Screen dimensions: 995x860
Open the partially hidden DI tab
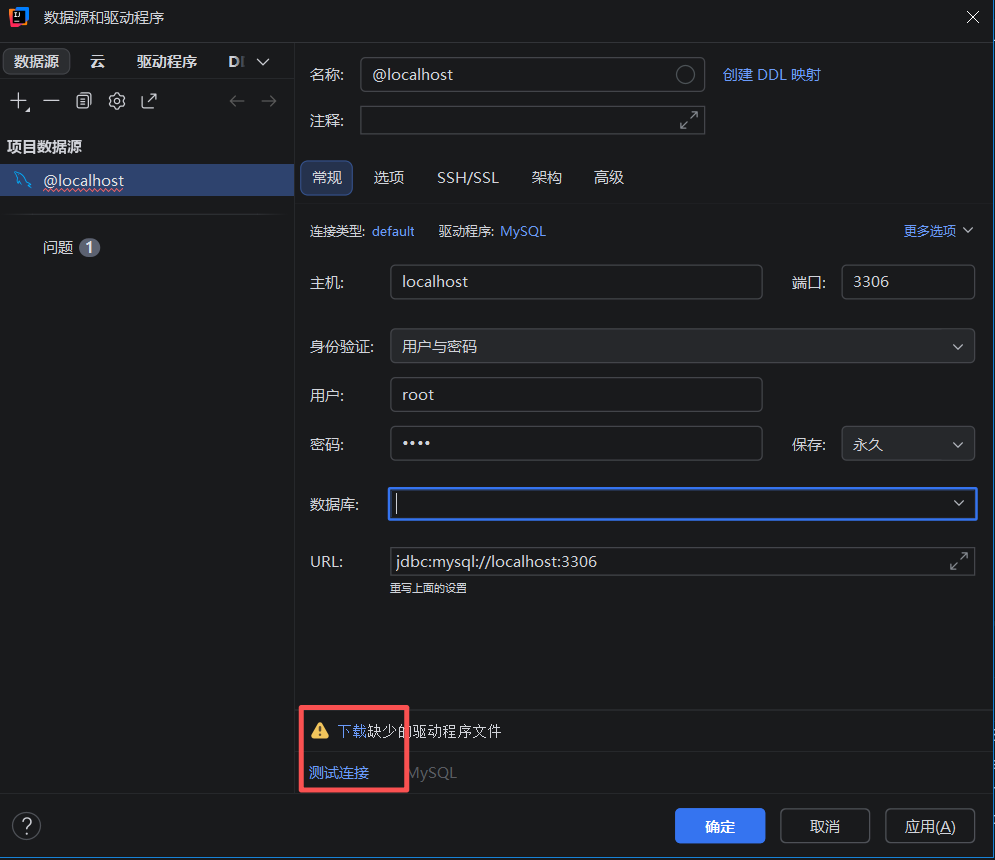(236, 62)
